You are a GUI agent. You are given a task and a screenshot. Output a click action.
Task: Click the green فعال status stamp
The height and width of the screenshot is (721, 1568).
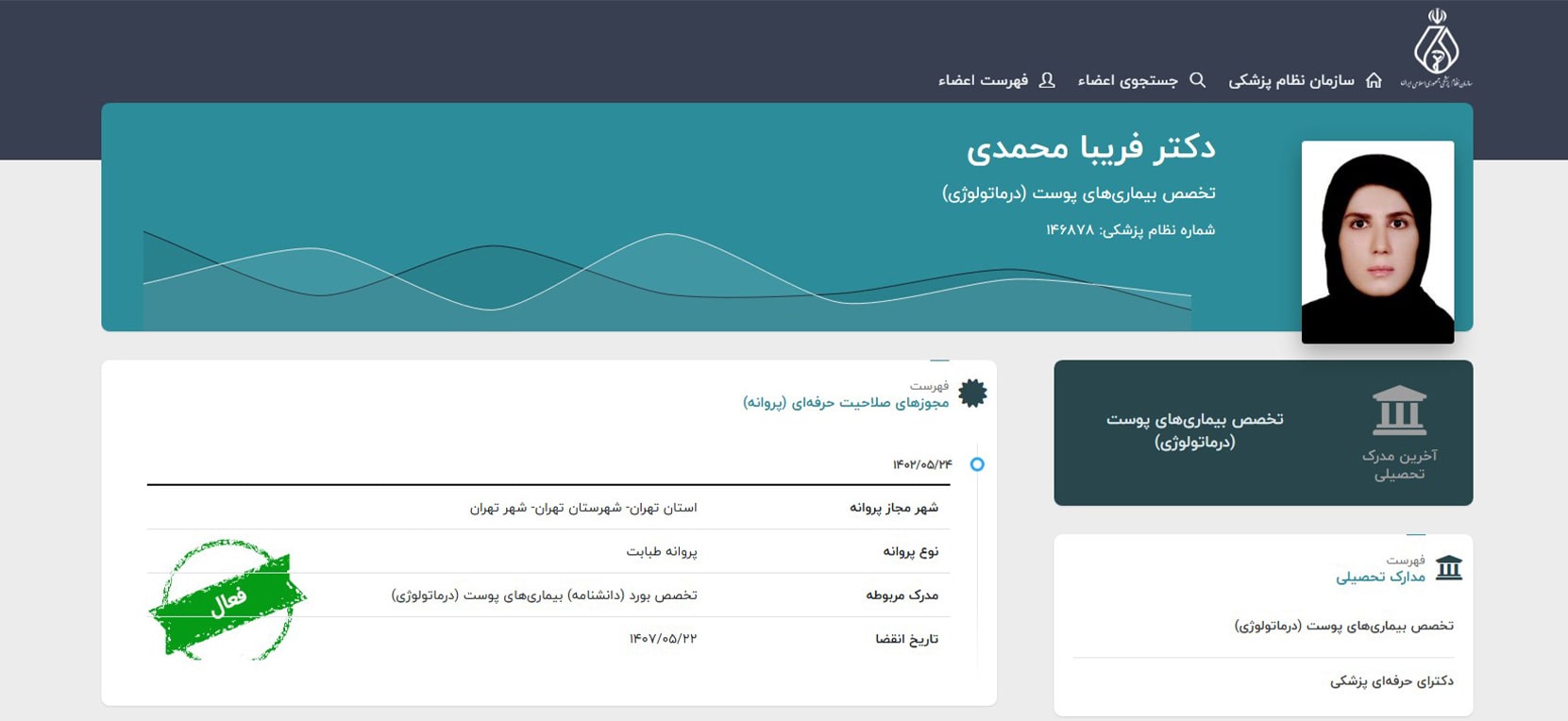[228, 599]
